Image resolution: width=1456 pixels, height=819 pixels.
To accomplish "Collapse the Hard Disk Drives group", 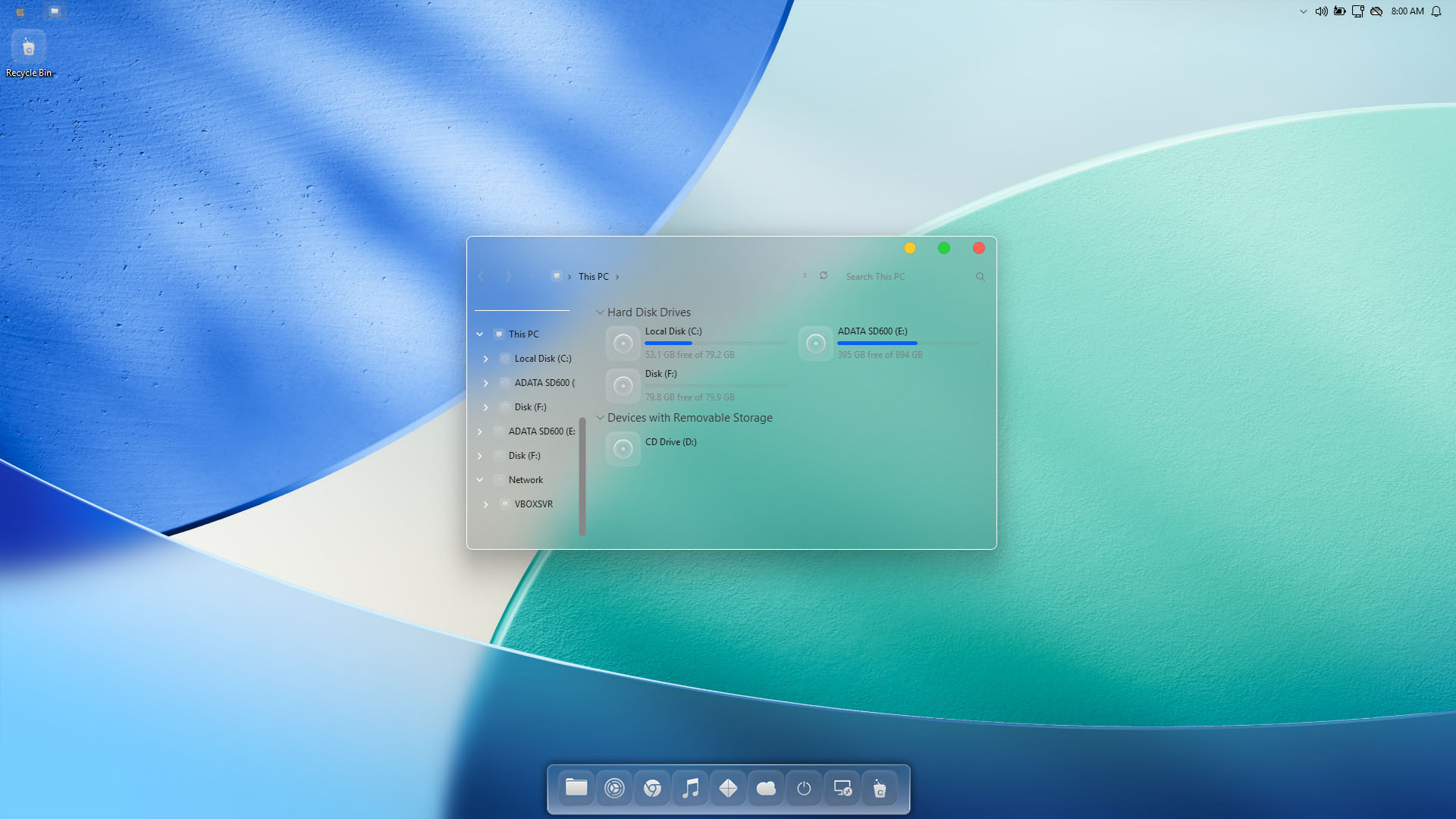I will pyautogui.click(x=600, y=312).
